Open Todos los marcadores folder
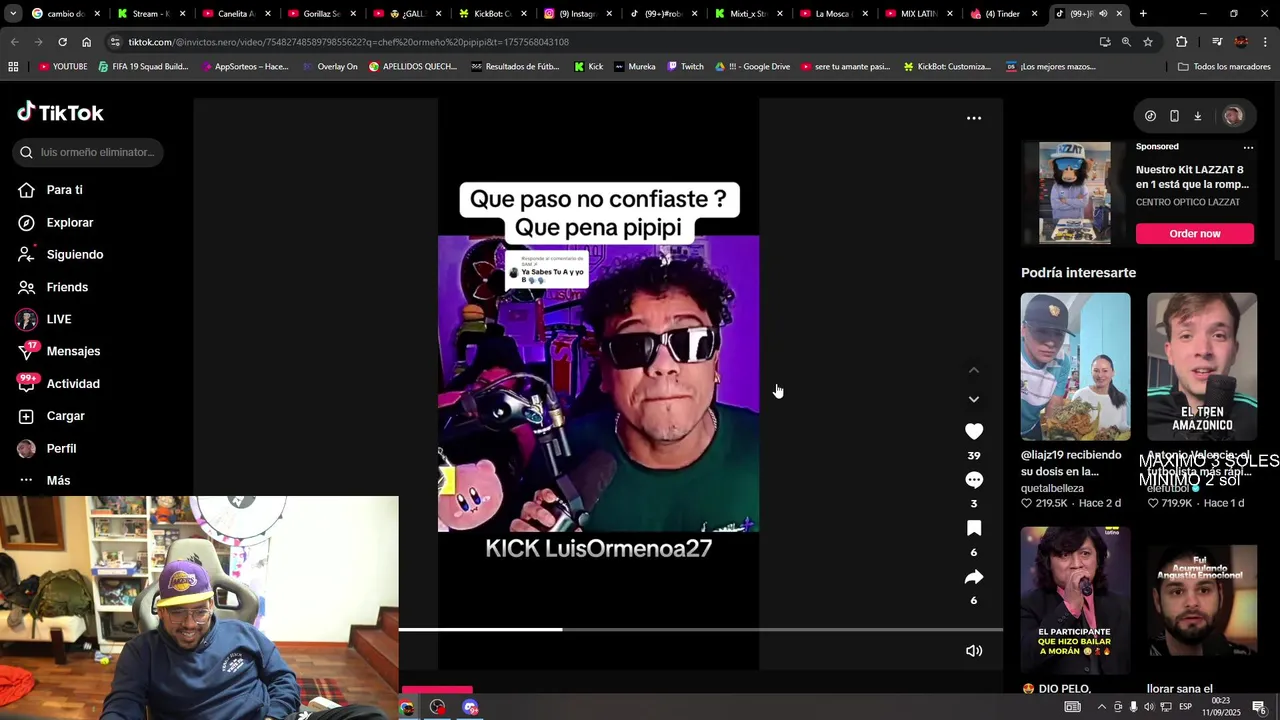1280x720 pixels. click(1224, 67)
